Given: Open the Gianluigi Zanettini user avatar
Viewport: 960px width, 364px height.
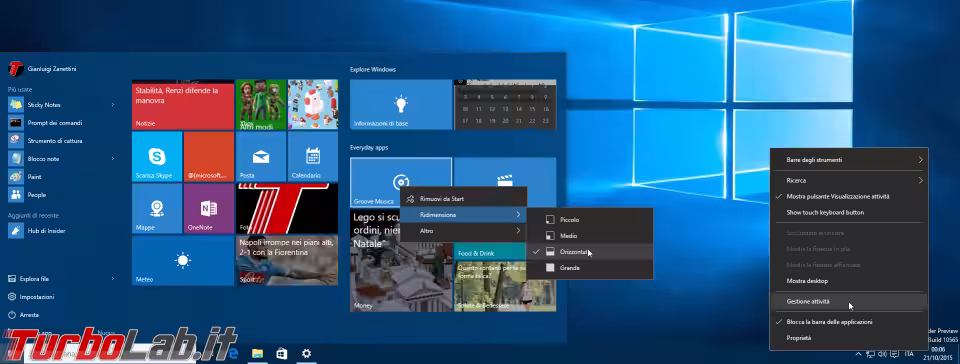Looking at the screenshot, I should pos(16,69).
